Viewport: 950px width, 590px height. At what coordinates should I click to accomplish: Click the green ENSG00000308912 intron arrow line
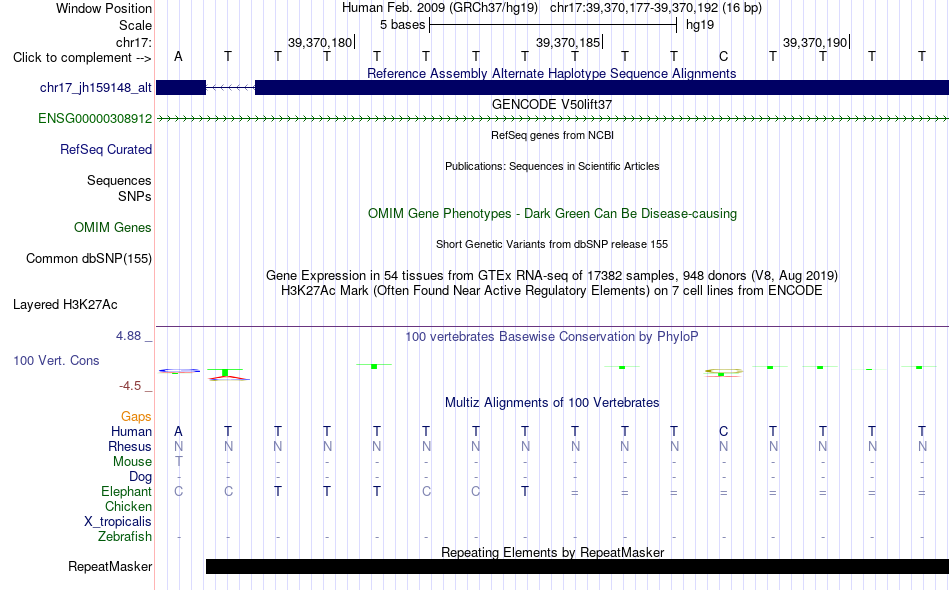click(552, 119)
